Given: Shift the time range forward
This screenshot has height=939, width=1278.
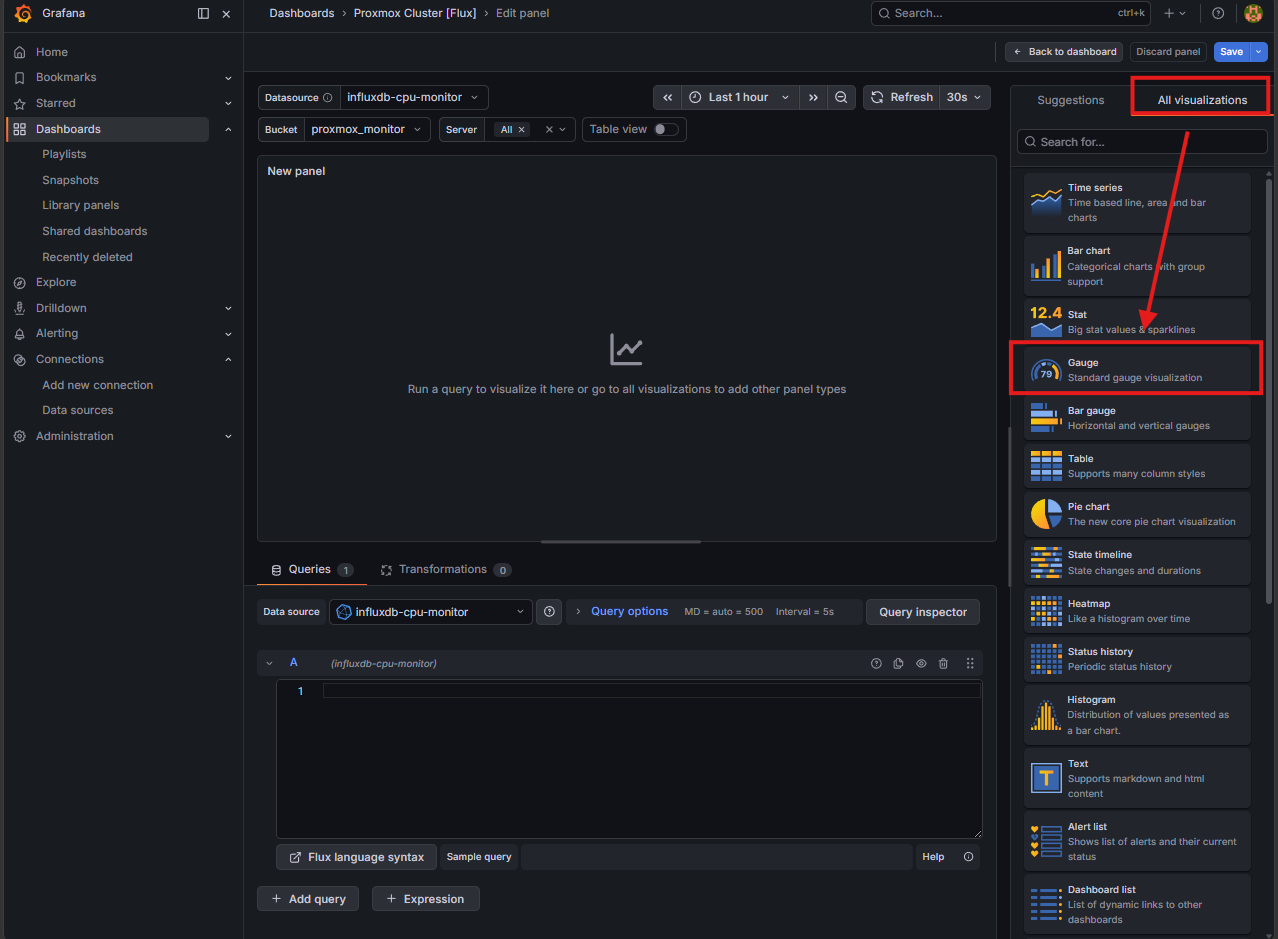Looking at the screenshot, I should (813, 98).
